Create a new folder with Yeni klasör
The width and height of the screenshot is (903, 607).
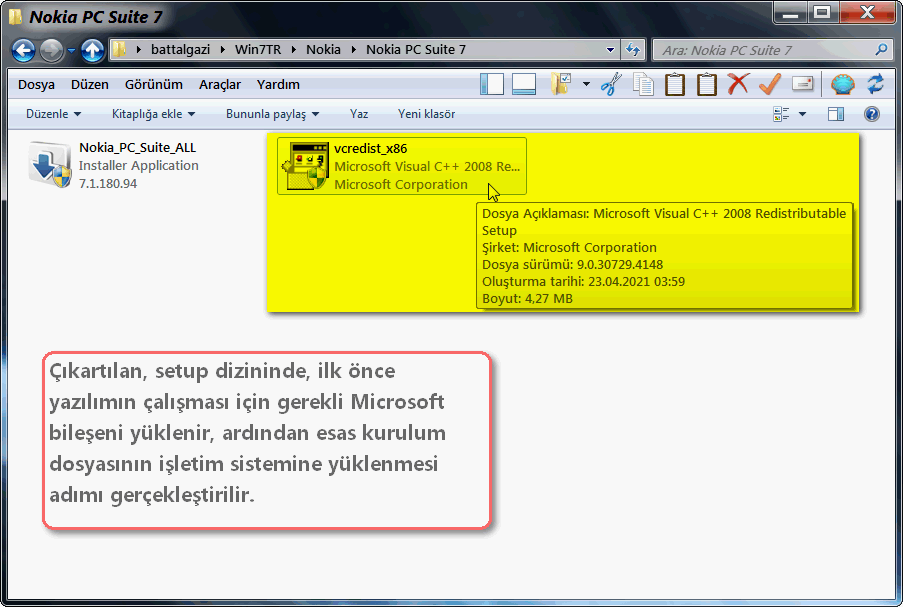[426, 114]
